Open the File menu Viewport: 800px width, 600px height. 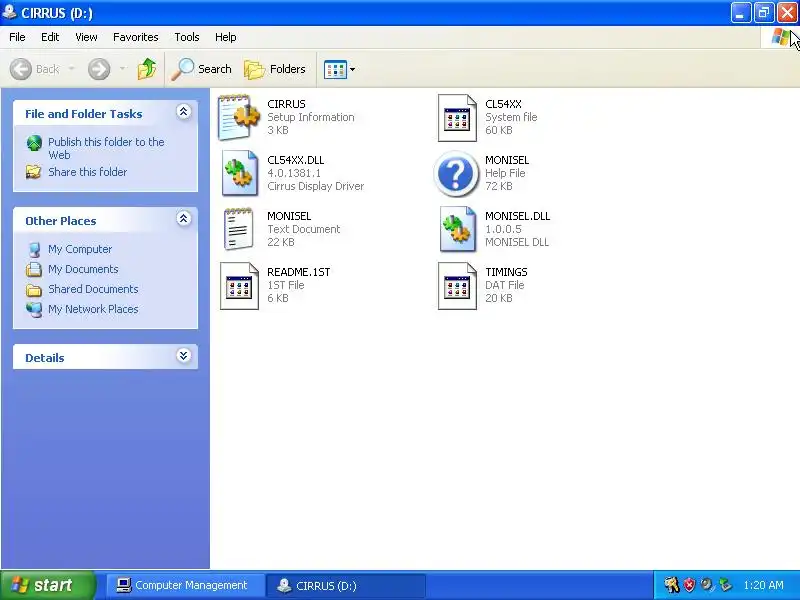[17, 37]
